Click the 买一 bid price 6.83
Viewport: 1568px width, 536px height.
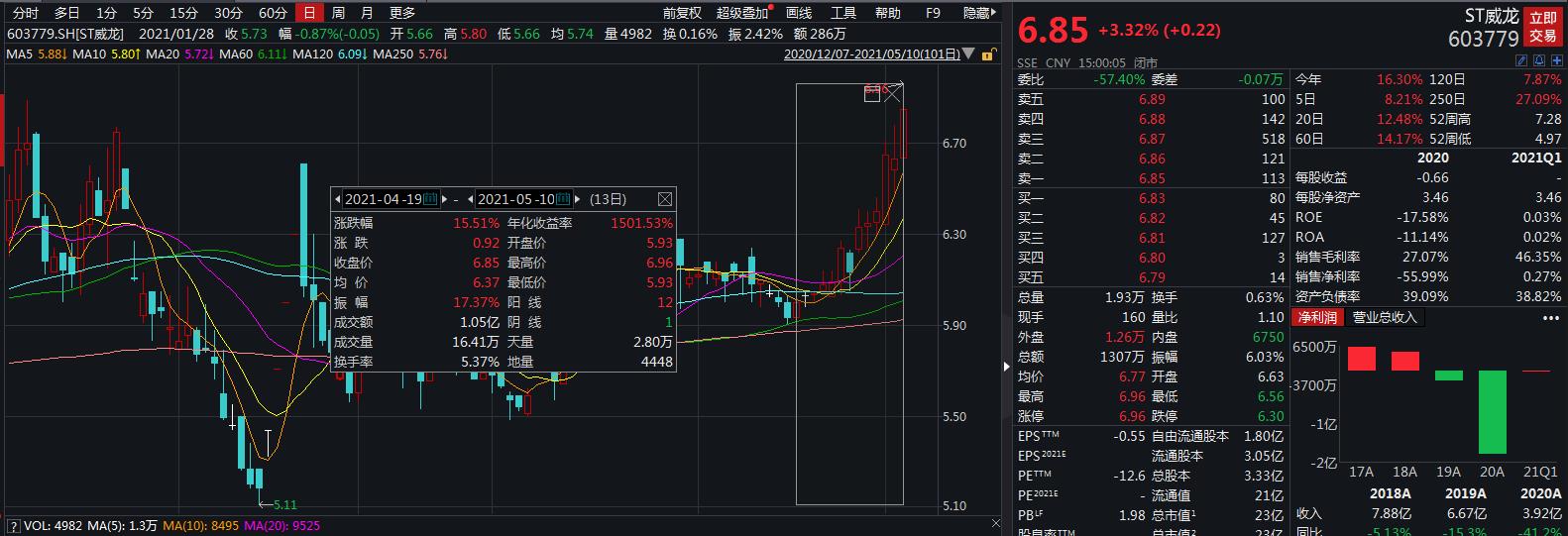(x=1152, y=198)
